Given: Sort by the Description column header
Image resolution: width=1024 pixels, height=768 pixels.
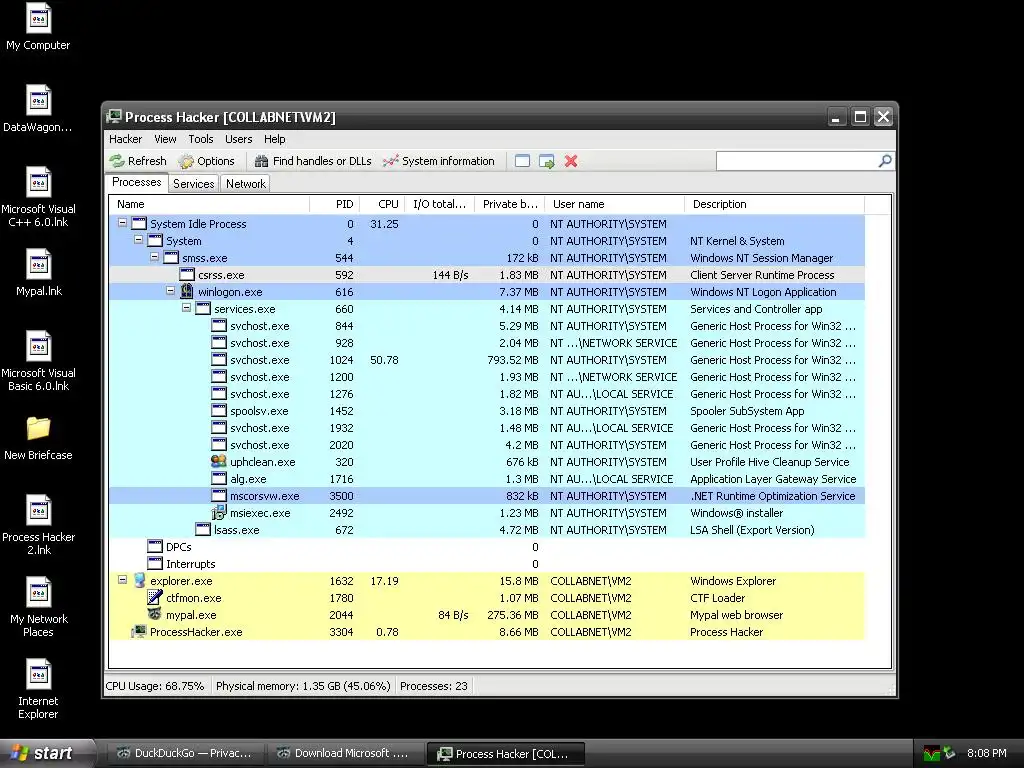Looking at the screenshot, I should (x=775, y=204).
